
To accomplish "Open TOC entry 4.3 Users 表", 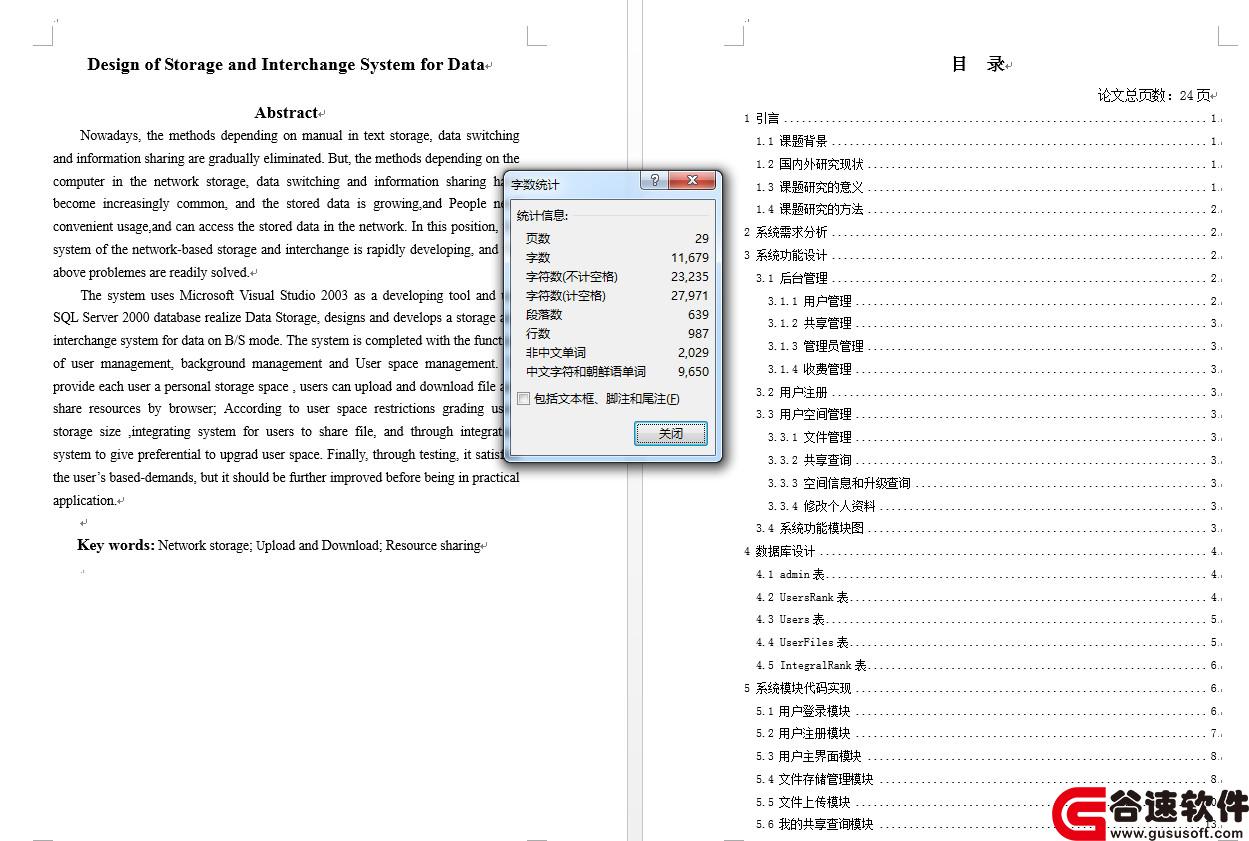I will [987, 619].
